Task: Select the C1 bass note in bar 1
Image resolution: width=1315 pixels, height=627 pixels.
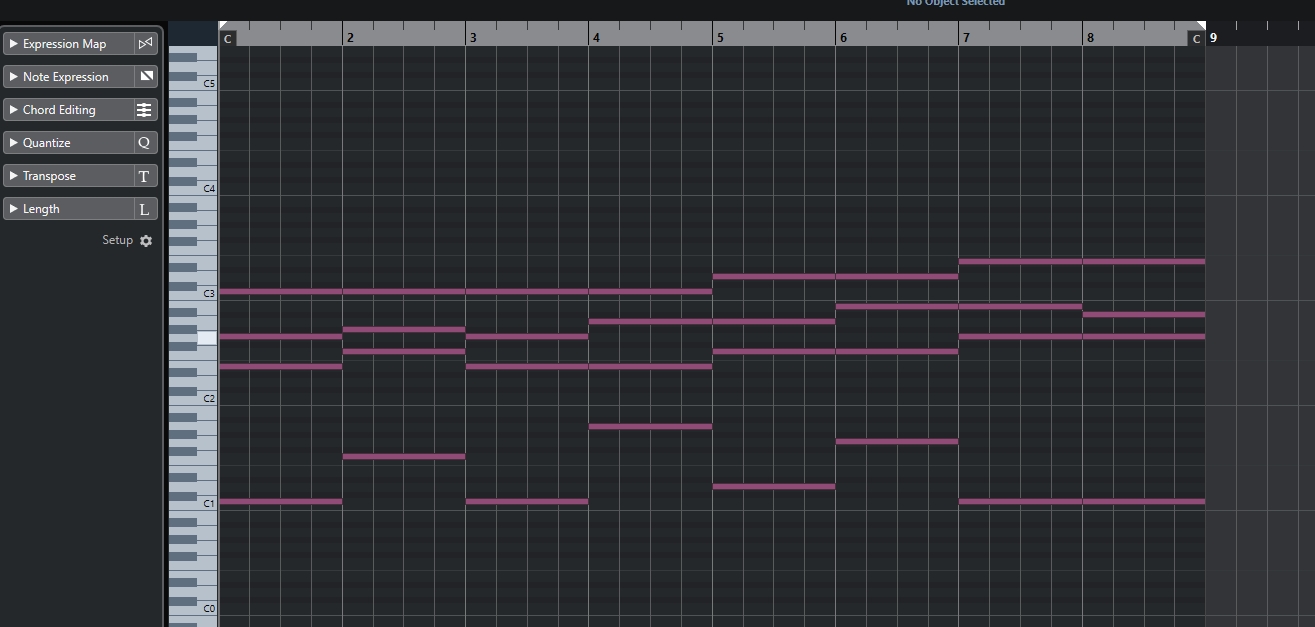Action: [280, 501]
